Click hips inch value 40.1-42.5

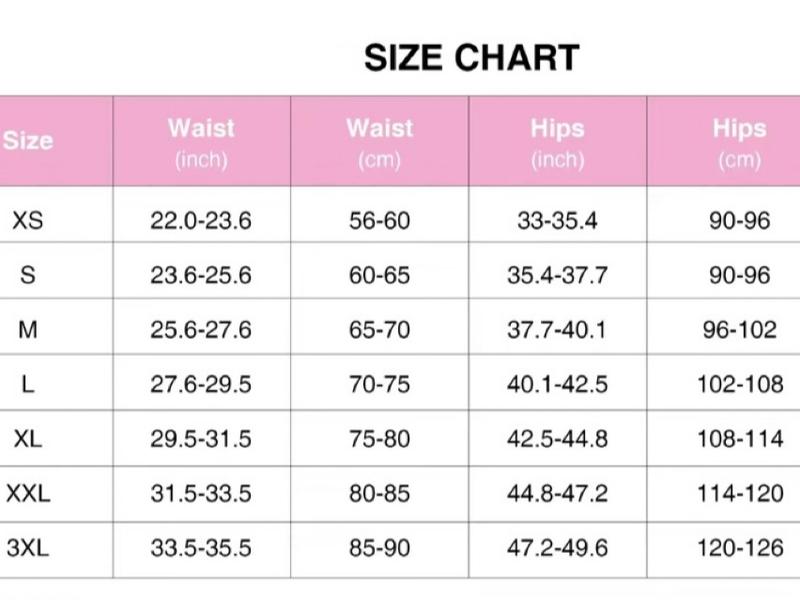(557, 384)
